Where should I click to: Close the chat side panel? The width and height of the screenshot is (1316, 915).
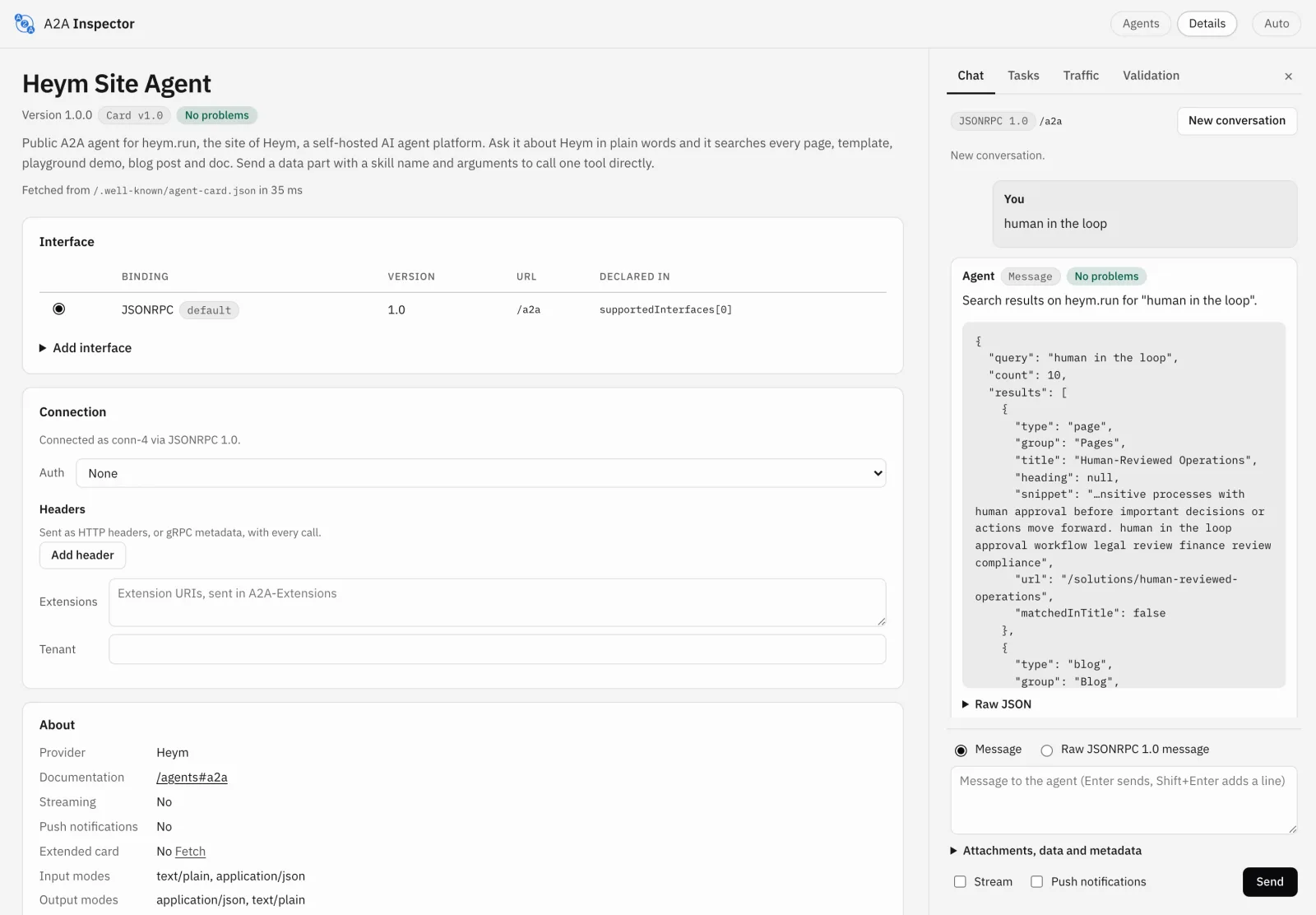click(x=1288, y=77)
